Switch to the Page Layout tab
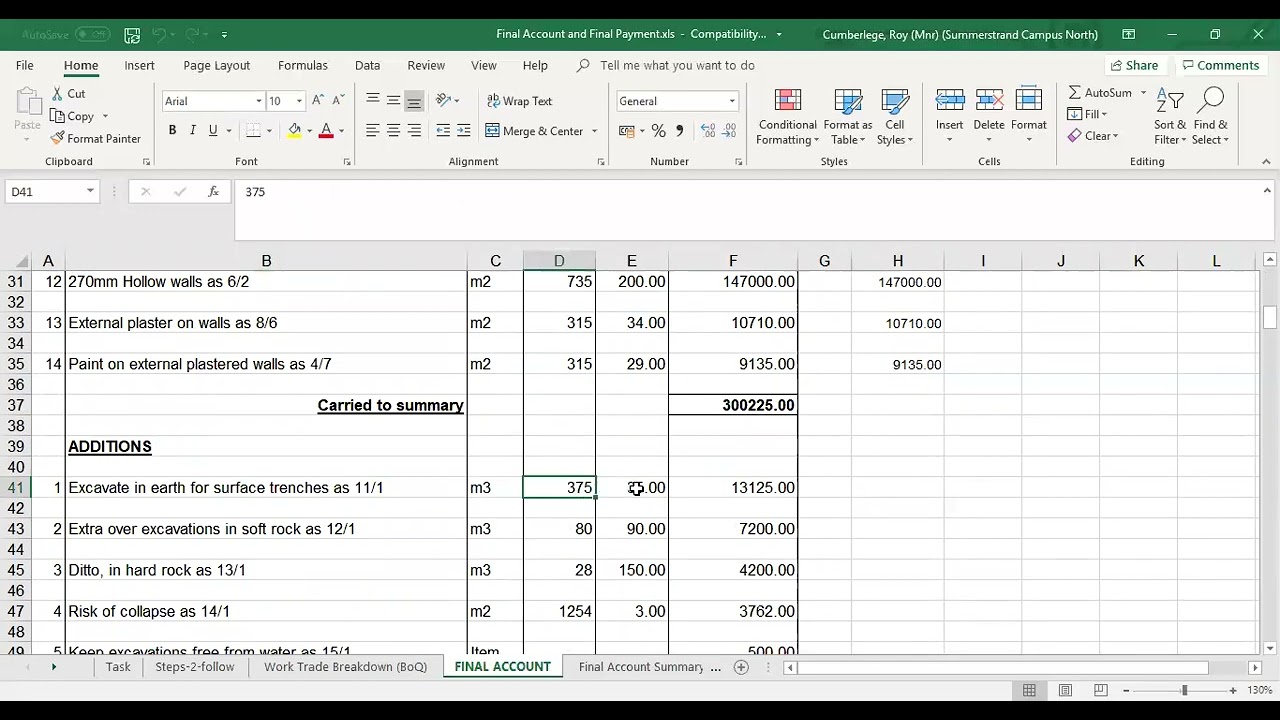Image resolution: width=1280 pixels, height=720 pixels. 217,65
